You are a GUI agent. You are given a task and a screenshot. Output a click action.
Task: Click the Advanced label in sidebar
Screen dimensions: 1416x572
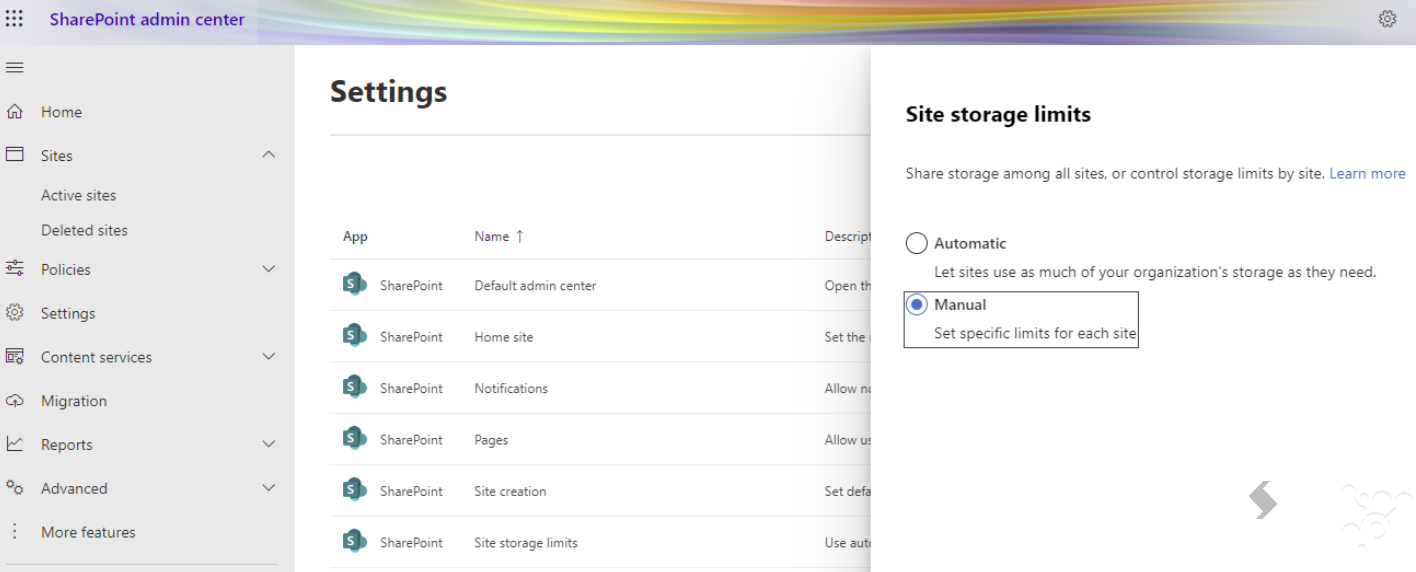(x=74, y=489)
